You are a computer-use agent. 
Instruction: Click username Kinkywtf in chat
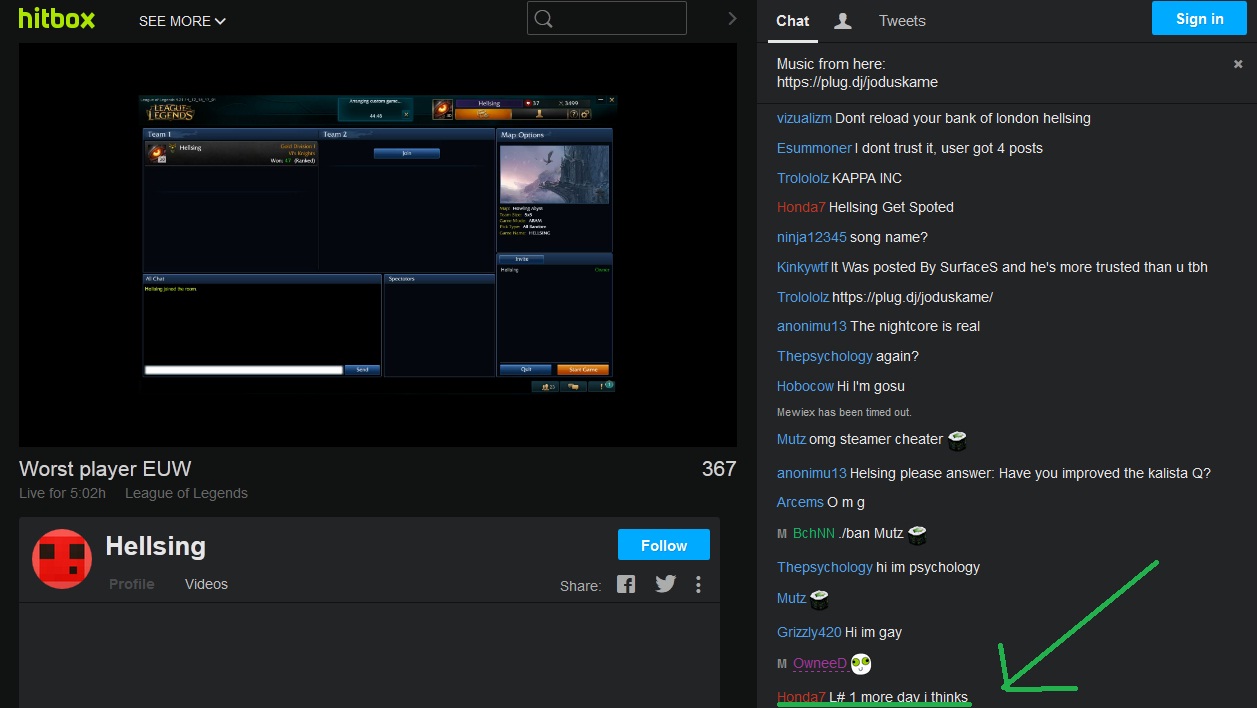pyautogui.click(x=803, y=267)
